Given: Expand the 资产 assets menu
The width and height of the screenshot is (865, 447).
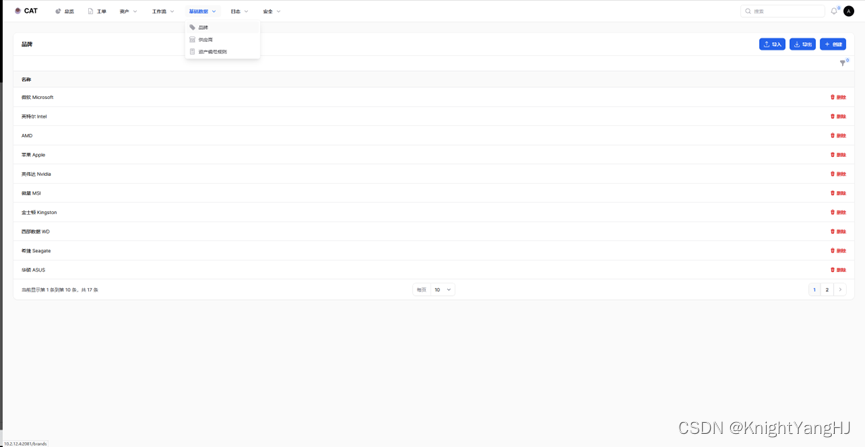Looking at the screenshot, I should (x=128, y=11).
